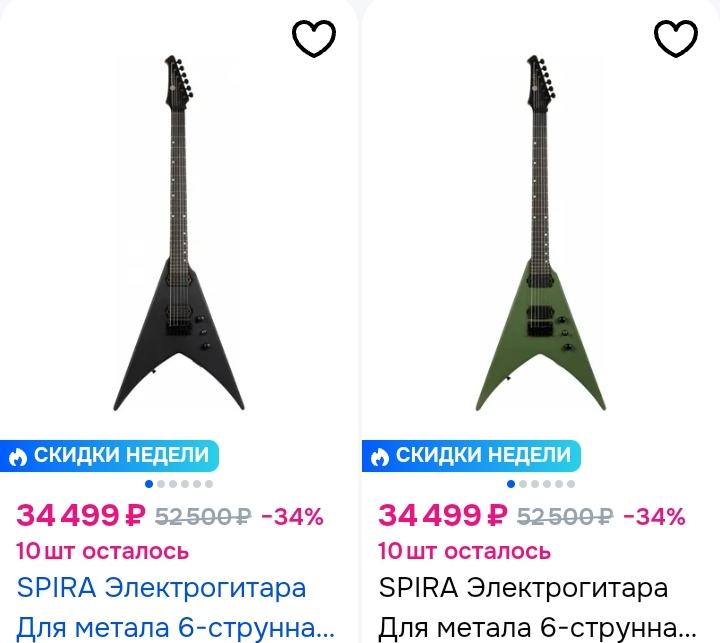Click right СКИДКИ НЕДЕЛИ badge
Viewport: 720px width, 643px height.
[x=471, y=456]
